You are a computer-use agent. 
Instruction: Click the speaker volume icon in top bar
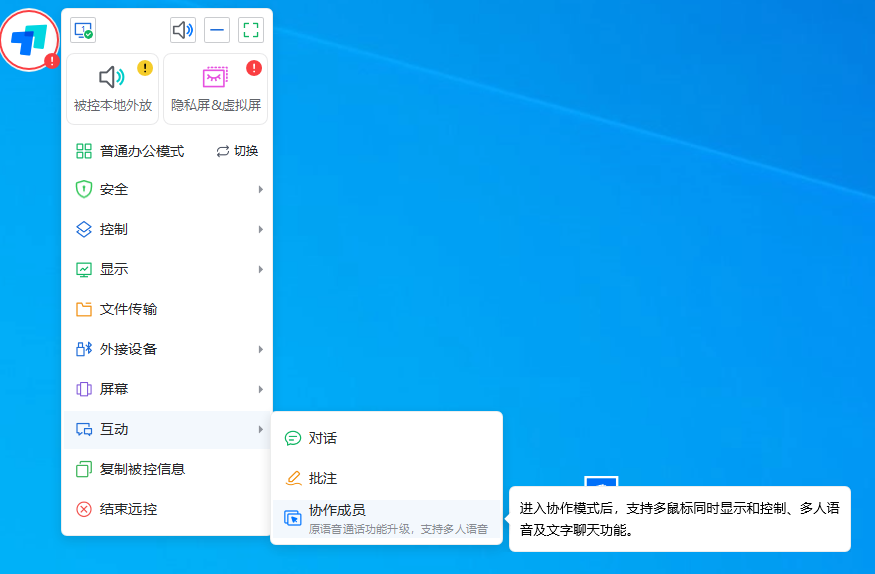[183, 31]
